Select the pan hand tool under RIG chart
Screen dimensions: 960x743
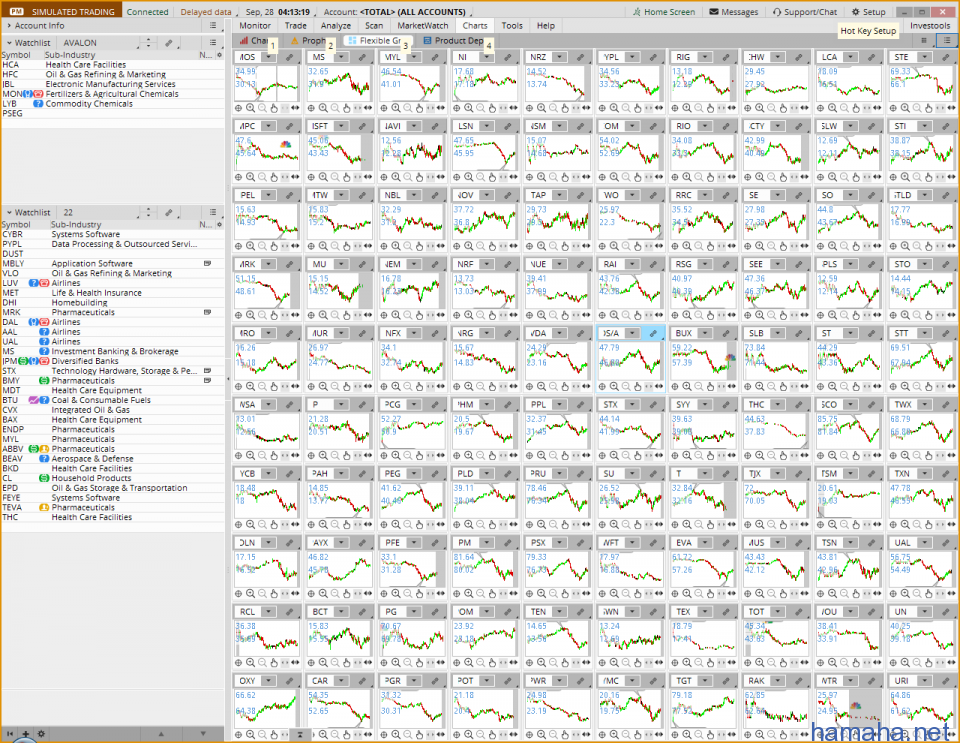coord(710,108)
